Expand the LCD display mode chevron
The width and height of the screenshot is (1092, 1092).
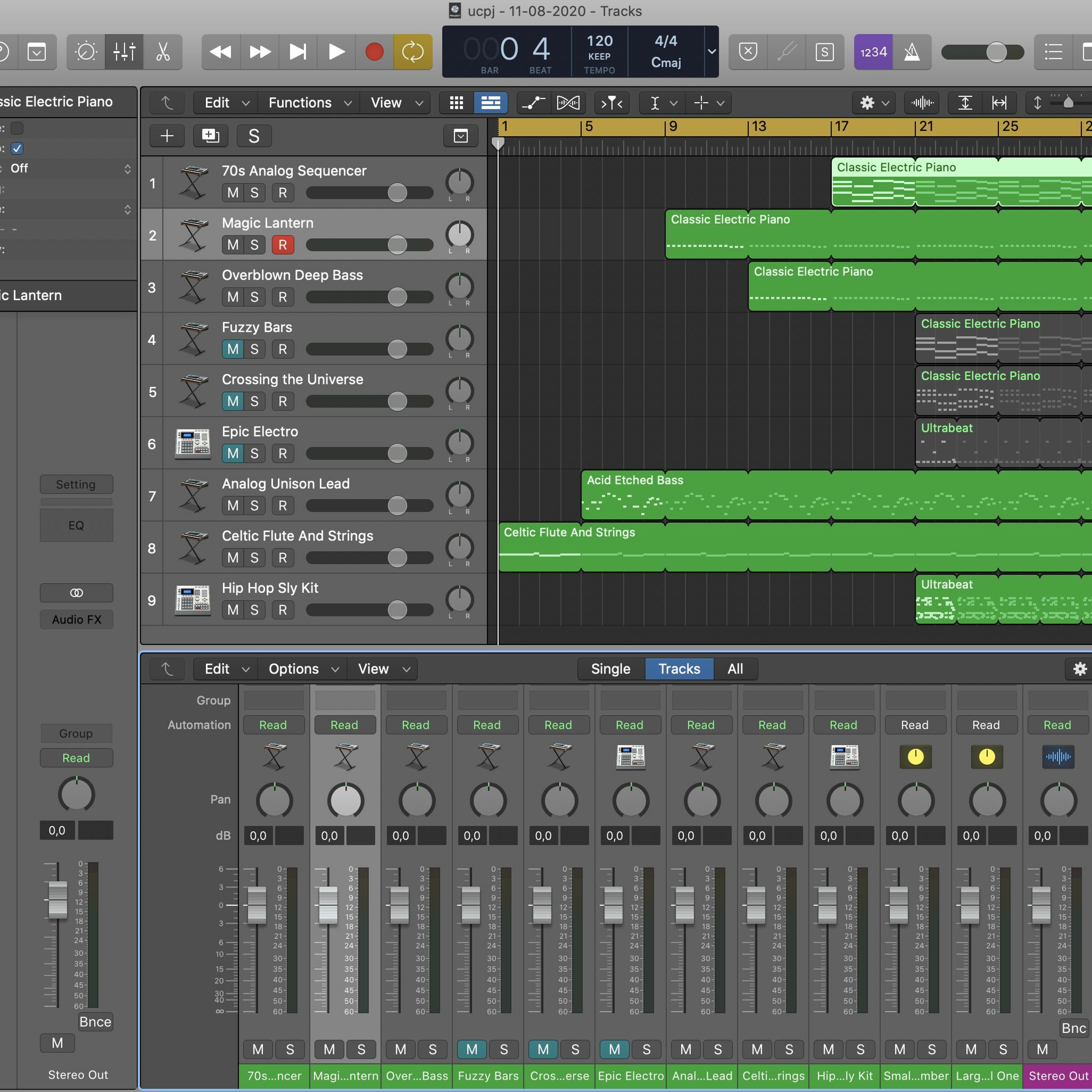tap(712, 51)
